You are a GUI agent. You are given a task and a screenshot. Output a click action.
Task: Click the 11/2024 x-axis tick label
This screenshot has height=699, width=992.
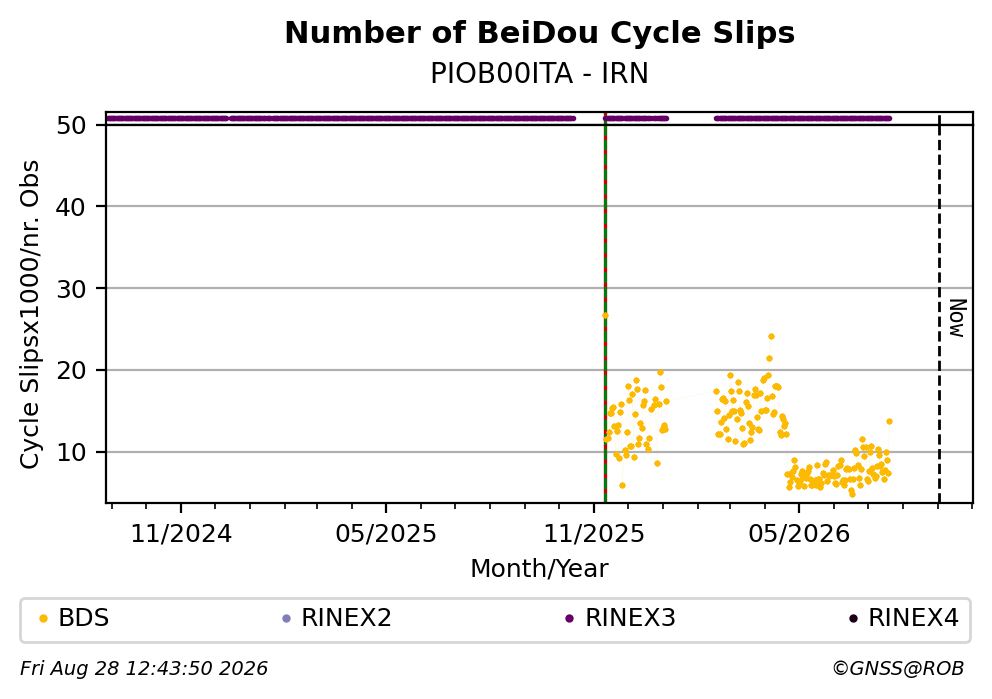point(181,535)
